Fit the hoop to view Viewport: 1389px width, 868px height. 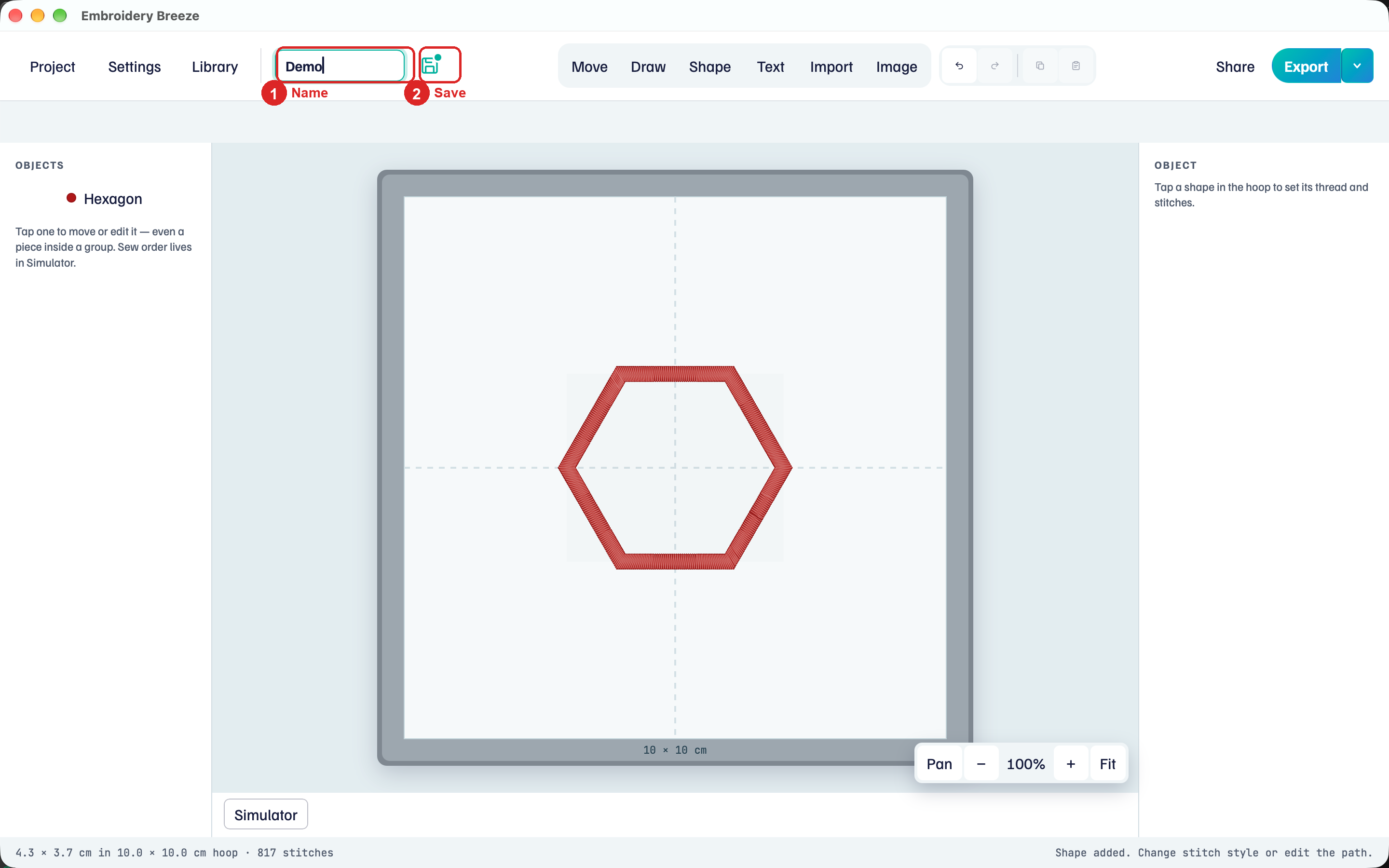(x=1107, y=764)
